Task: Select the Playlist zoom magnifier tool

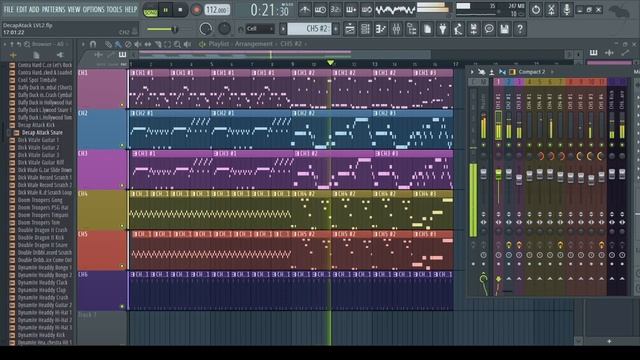Action: point(177,44)
